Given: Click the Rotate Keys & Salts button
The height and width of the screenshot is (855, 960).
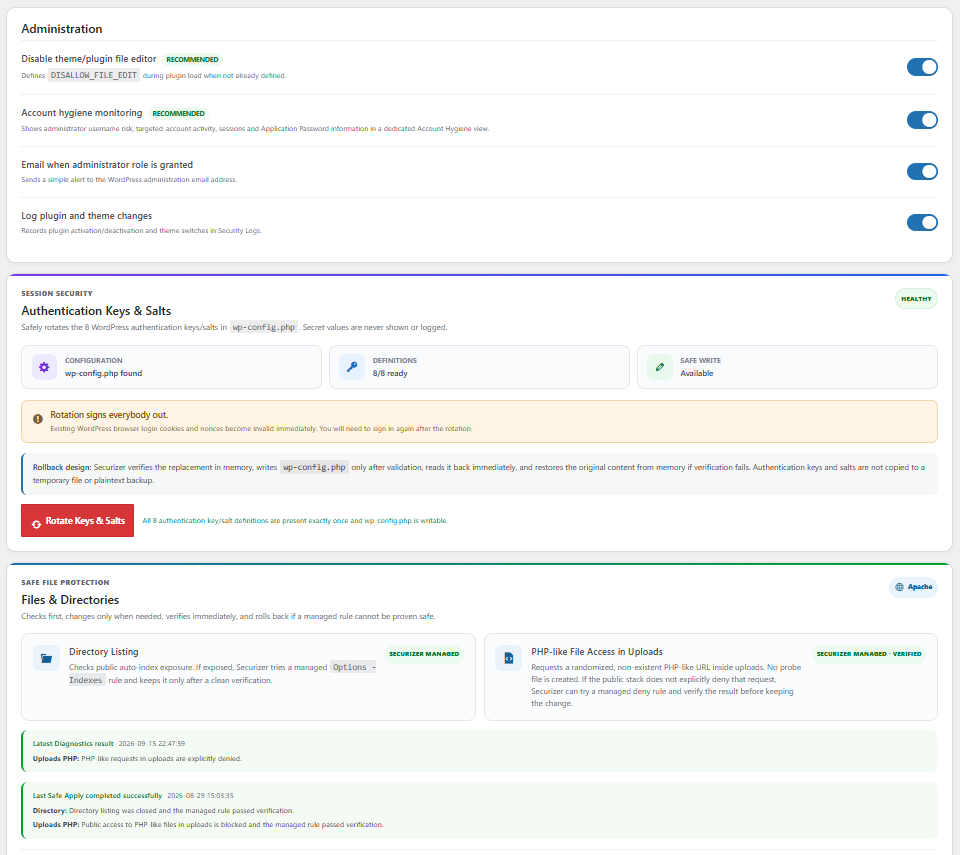Looking at the screenshot, I should (x=78, y=521).
